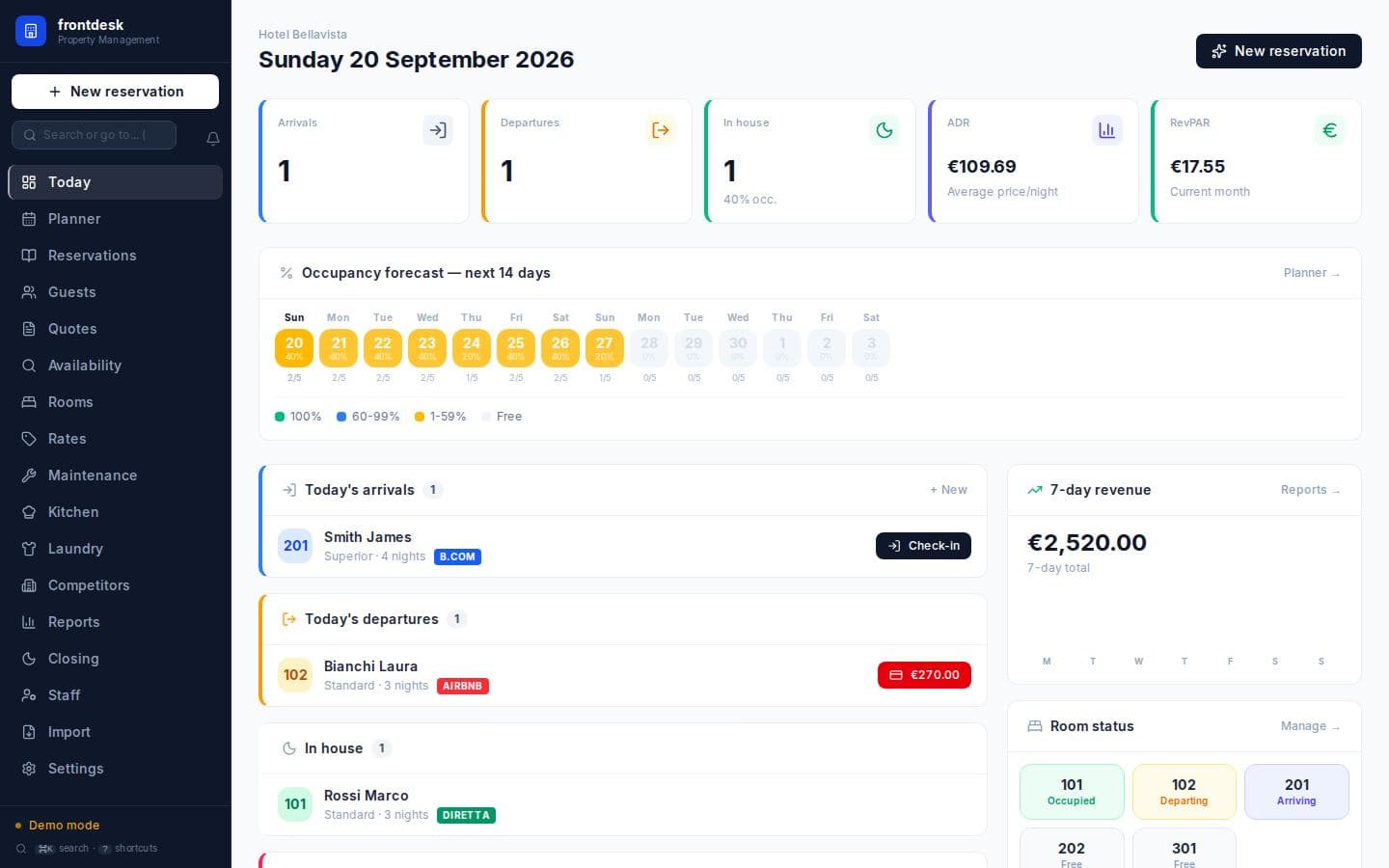The width and height of the screenshot is (1389, 868).
Task: Click the sidebar New reservation button
Action: [115, 92]
